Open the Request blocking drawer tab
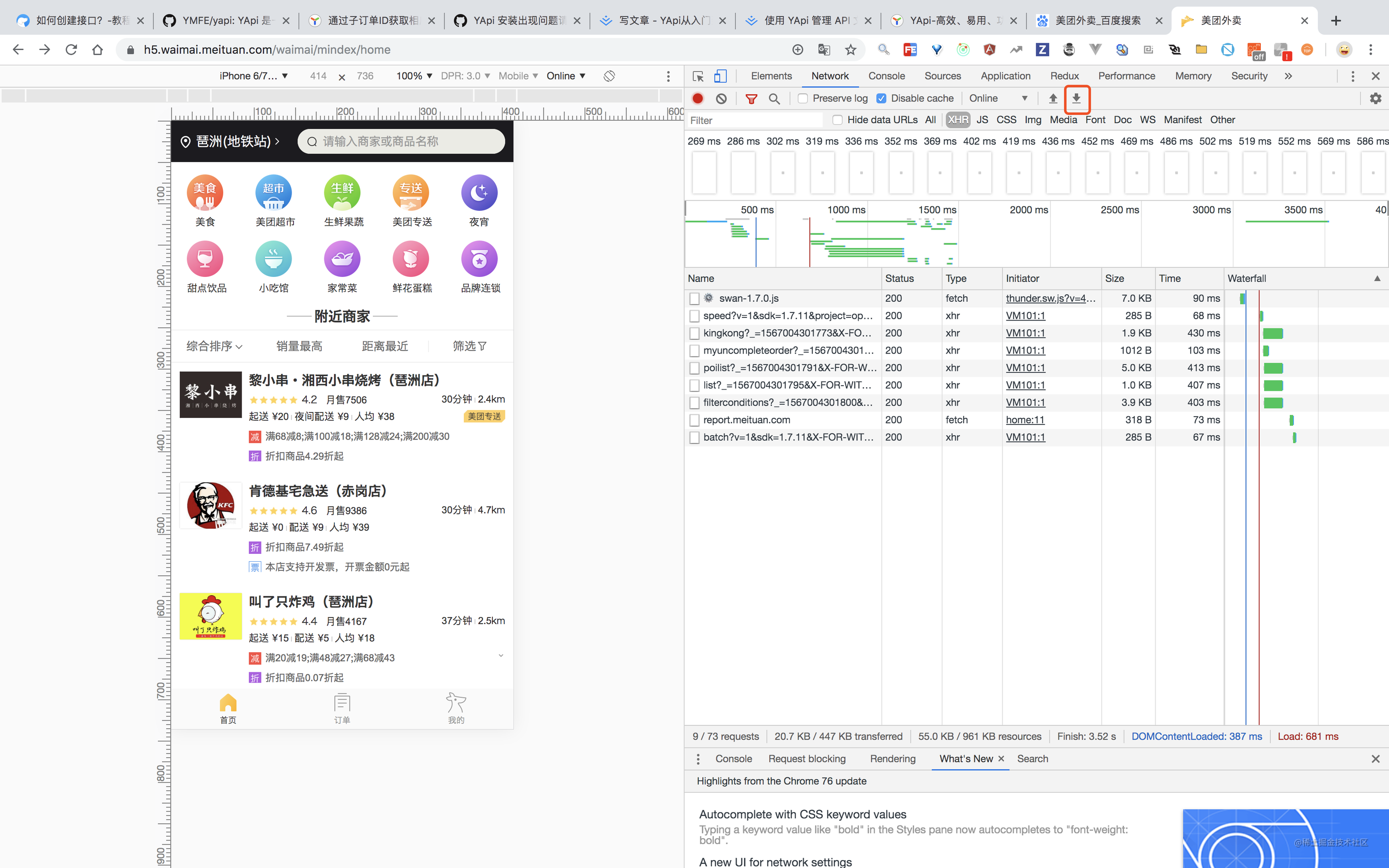The image size is (1389, 868). pyautogui.click(x=807, y=758)
